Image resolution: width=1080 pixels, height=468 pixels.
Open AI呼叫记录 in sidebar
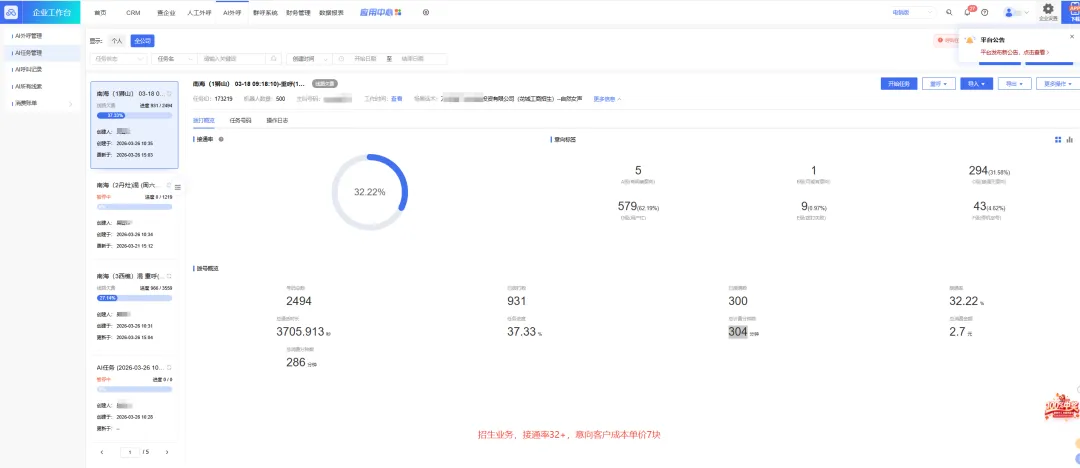[43, 69]
